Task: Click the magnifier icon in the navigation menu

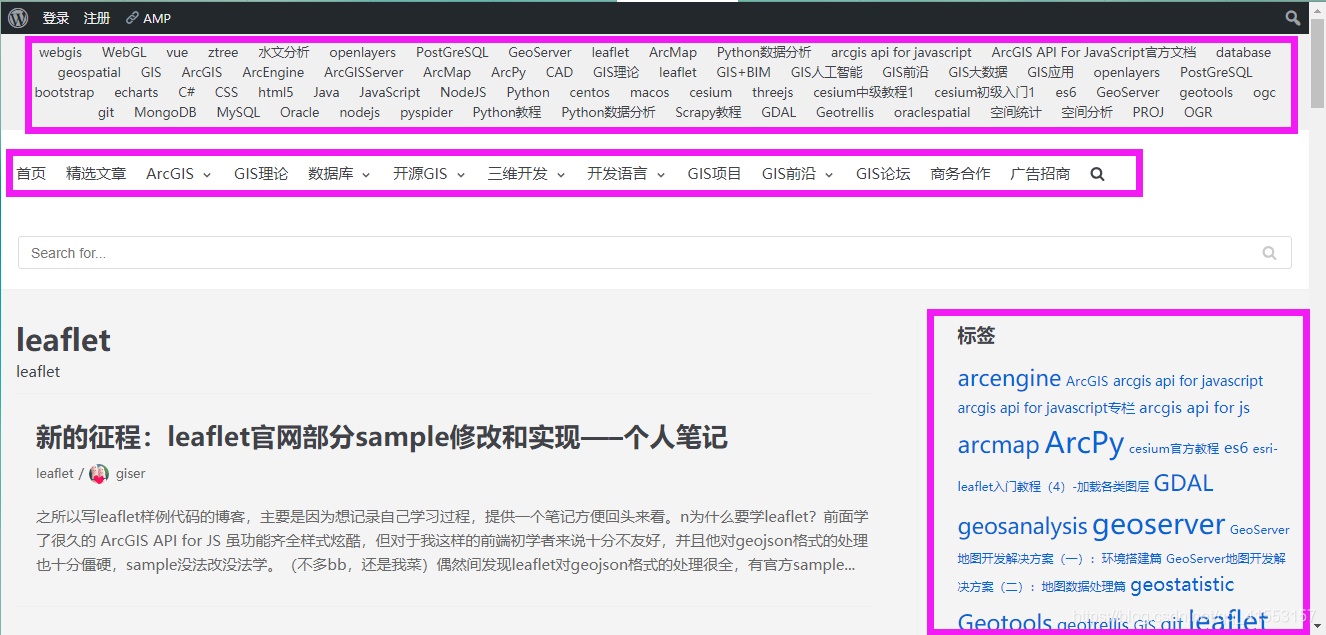Action: point(1097,173)
